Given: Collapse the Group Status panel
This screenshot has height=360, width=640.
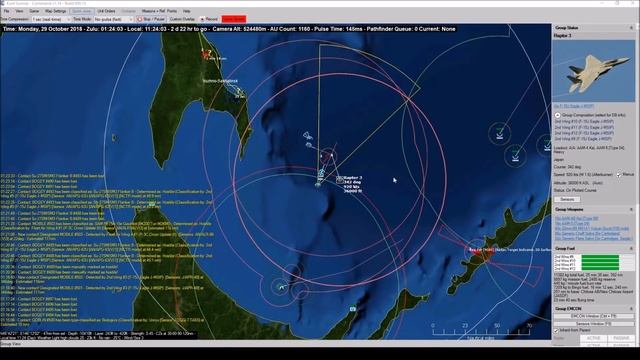Looking at the screenshot, I should (631, 28).
